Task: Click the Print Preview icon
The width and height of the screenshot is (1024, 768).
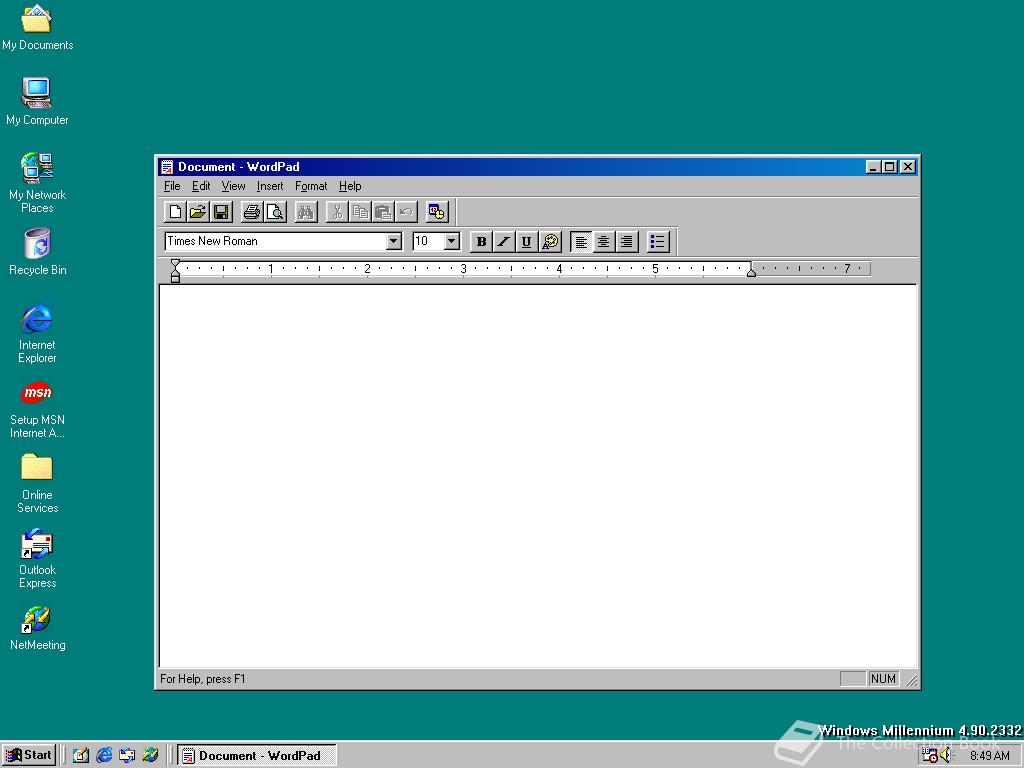Action: tap(275, 211)
